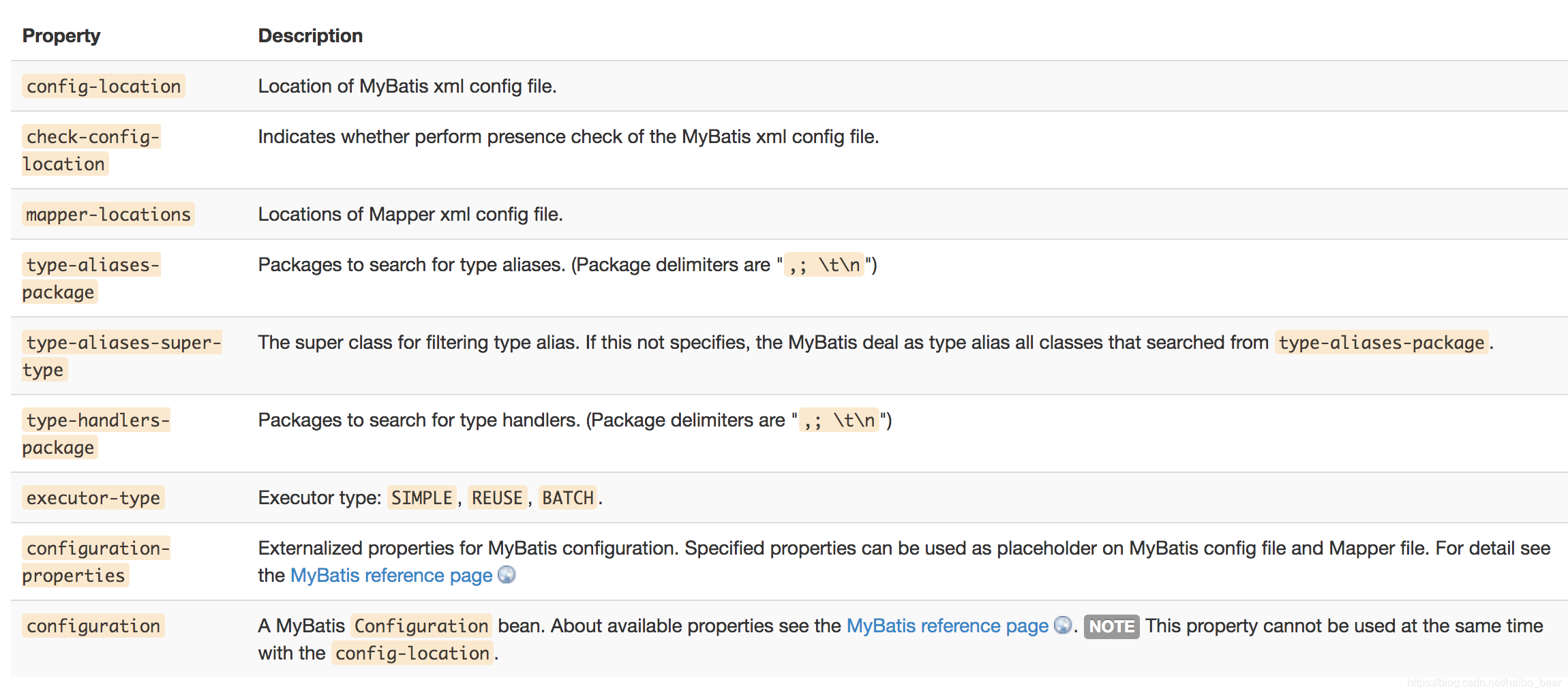Image resolution: width=1568 pixels, height=695 pixels.
Task: Click the config-location property cell
Action: 104,87
